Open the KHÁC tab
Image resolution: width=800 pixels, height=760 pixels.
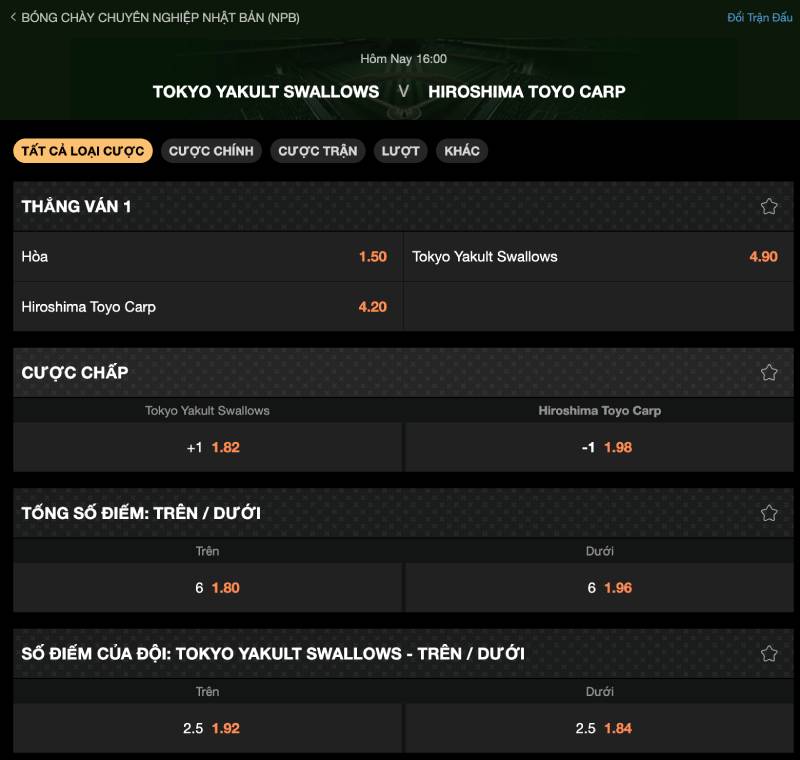tap(462, 151)
